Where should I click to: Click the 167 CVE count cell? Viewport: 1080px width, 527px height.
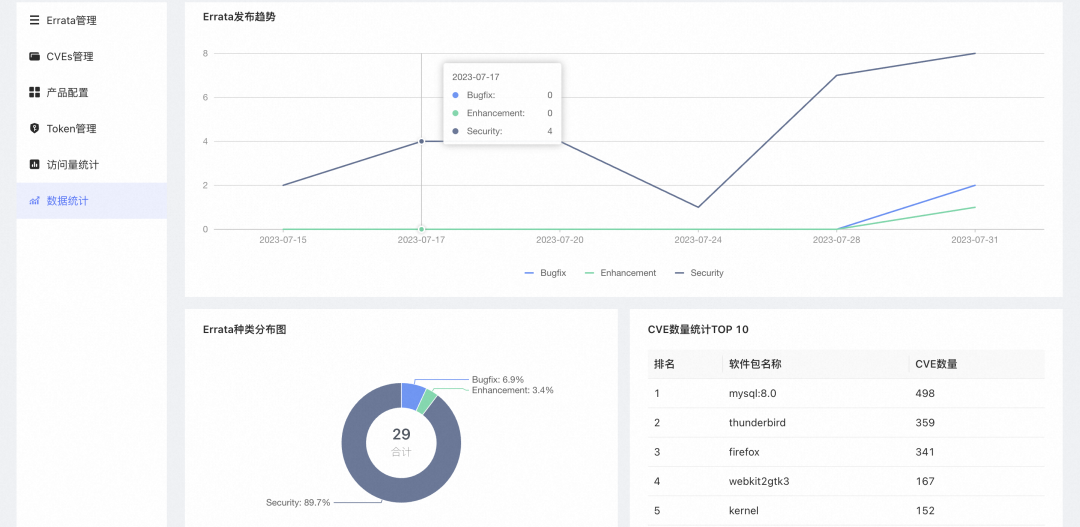pyautogui.click(x=925, y=482)
